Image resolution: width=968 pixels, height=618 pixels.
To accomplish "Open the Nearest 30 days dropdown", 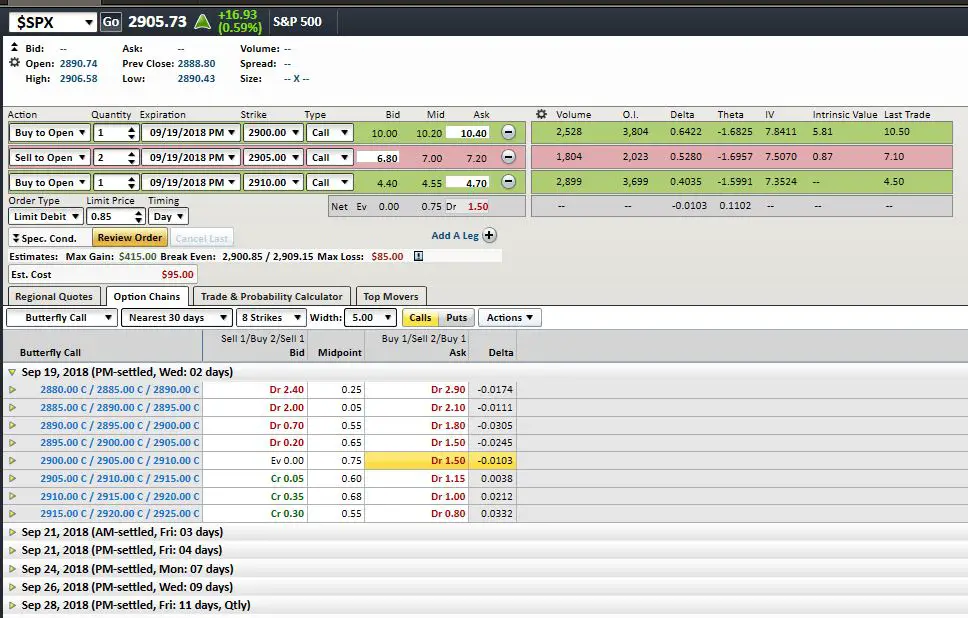I will [177, 317].
